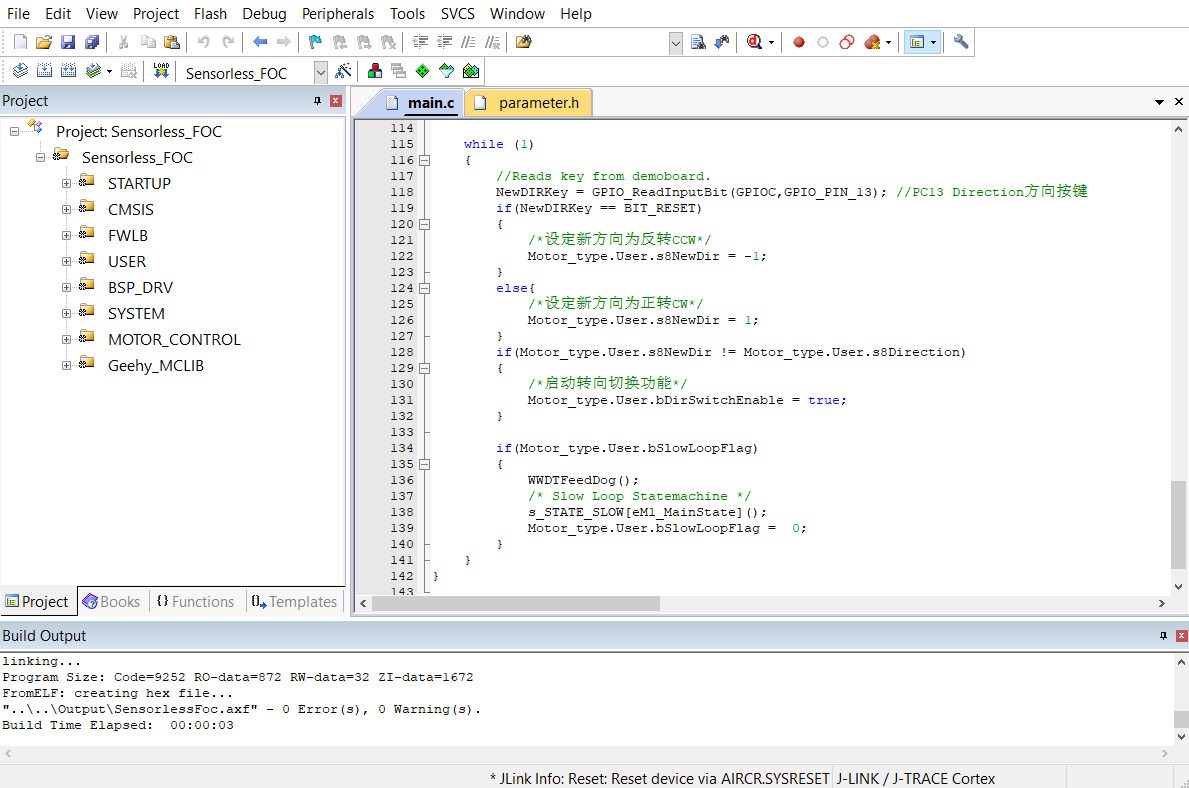This screenshot has height=788, width=1189.
Task: Collapse the fold marker at line 116
Action: (424, 160)
